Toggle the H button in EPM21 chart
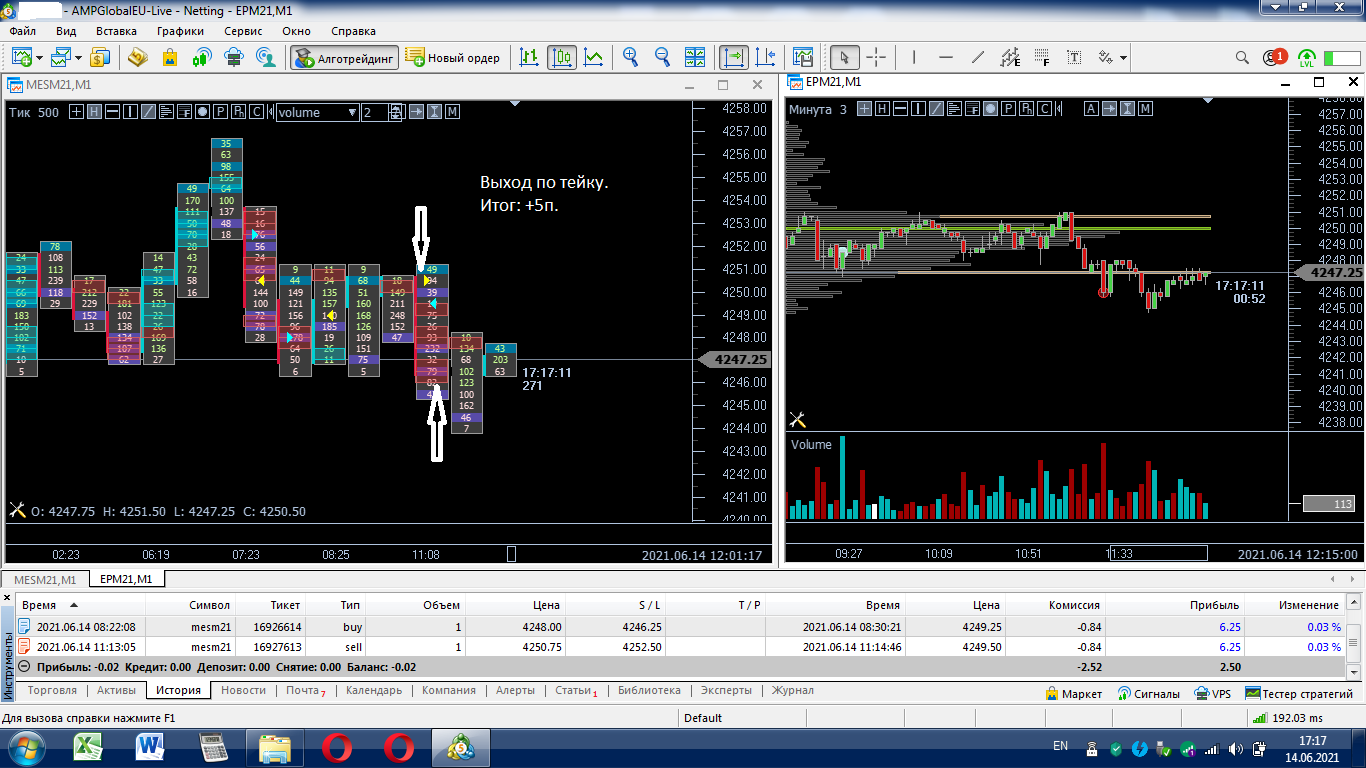Image resolution: width=1366 pixels, height=768 pixels. [x=883, y=109]
